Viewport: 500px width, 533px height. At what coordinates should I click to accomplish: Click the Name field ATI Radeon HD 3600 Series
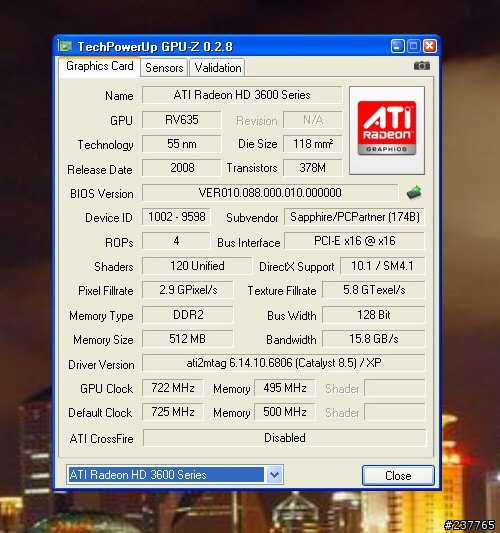point(242,95)
